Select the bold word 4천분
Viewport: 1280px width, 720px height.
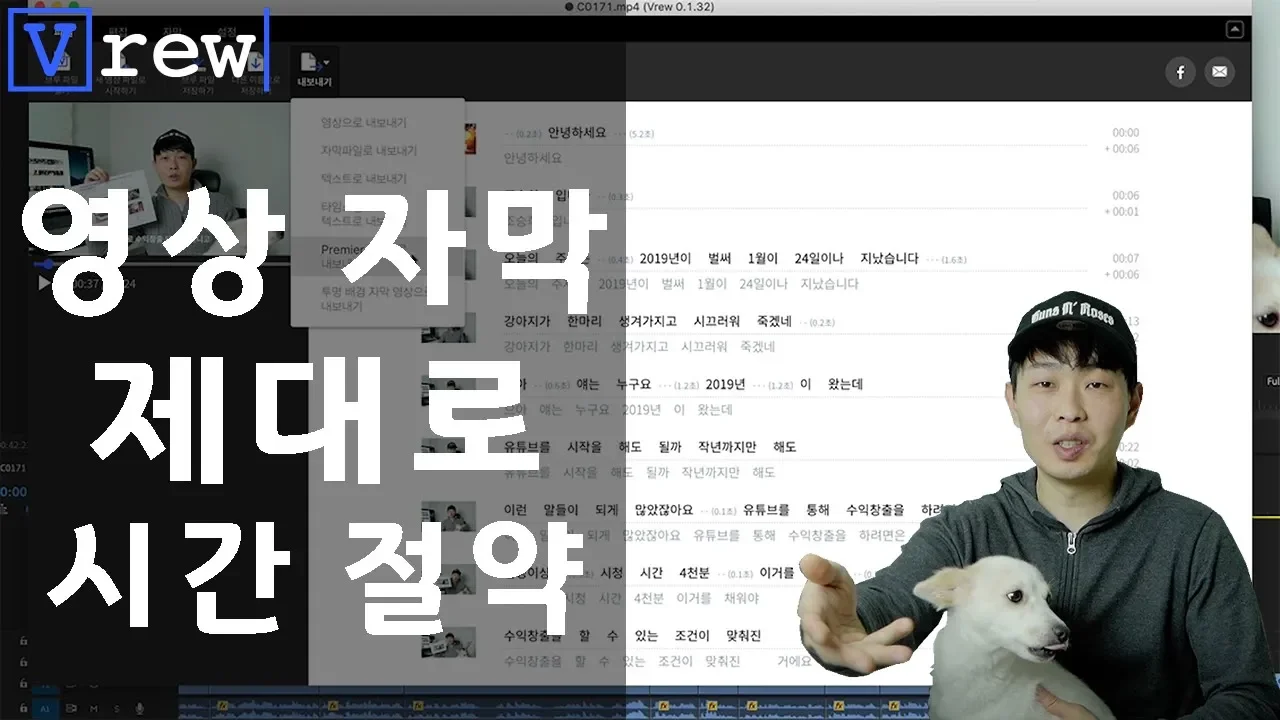pyautogui.click(x=694, y=573)
